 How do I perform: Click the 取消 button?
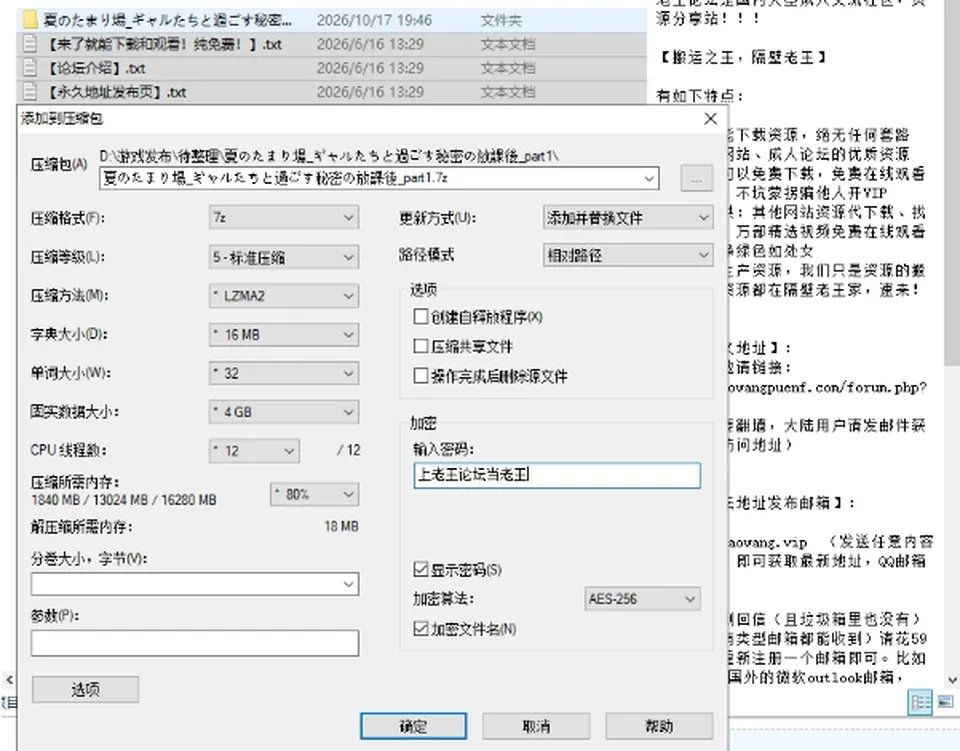536,726
